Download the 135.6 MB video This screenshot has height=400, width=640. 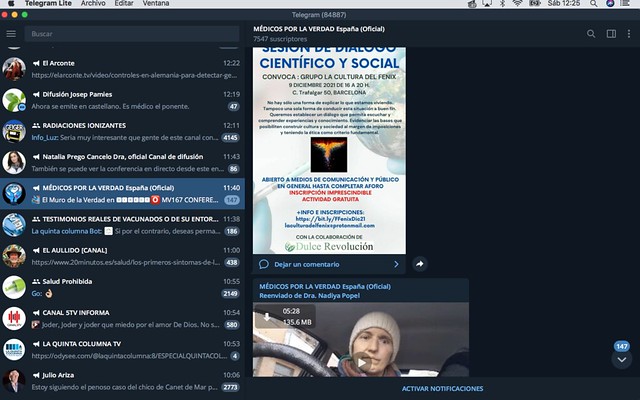click(x=267, y=317)
